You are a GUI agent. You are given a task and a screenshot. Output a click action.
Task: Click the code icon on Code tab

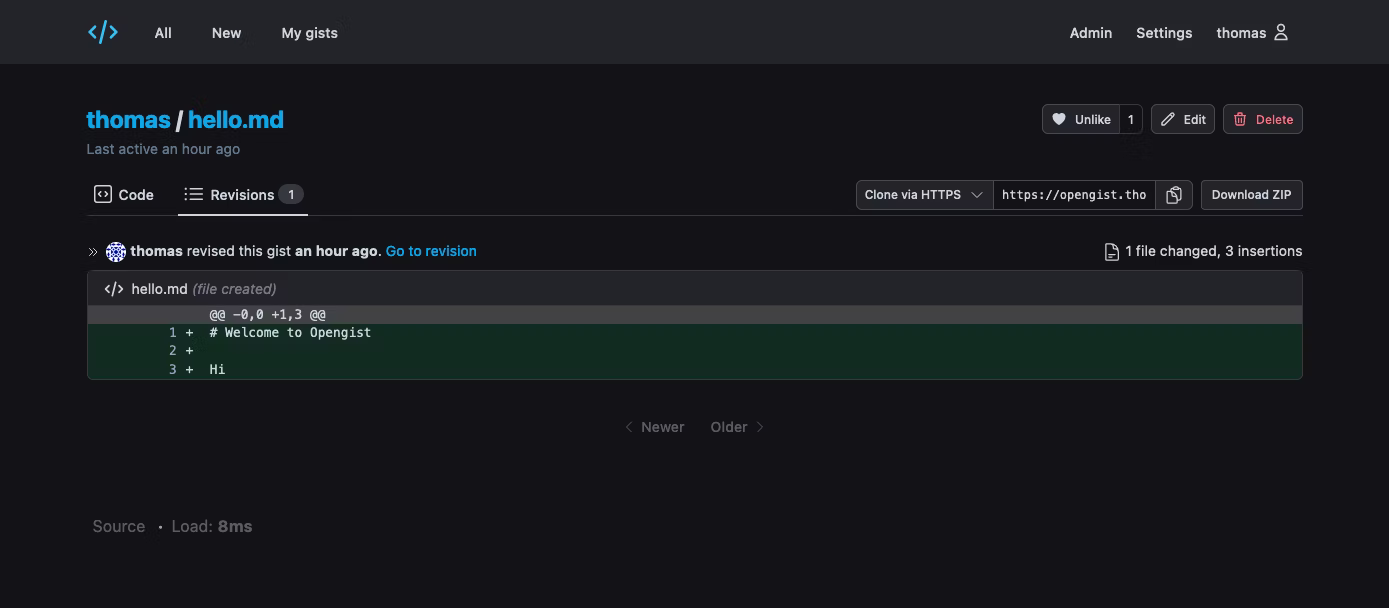click(103, 194)
